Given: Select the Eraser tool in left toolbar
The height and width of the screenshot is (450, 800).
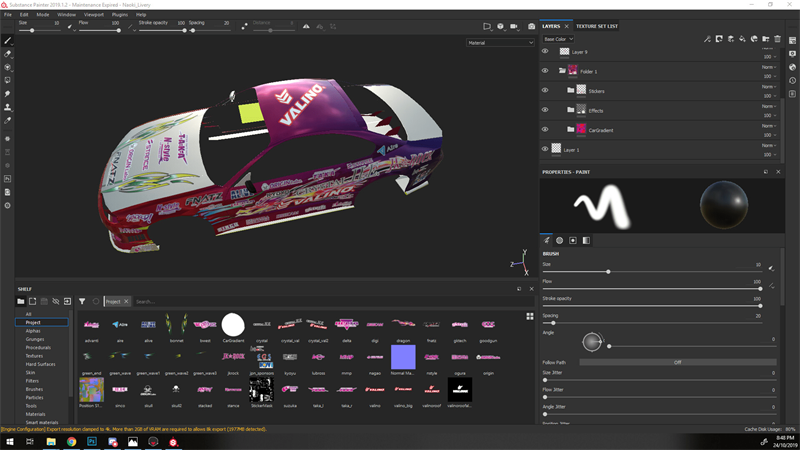Looking at the screenshot, I should point(8,54).
